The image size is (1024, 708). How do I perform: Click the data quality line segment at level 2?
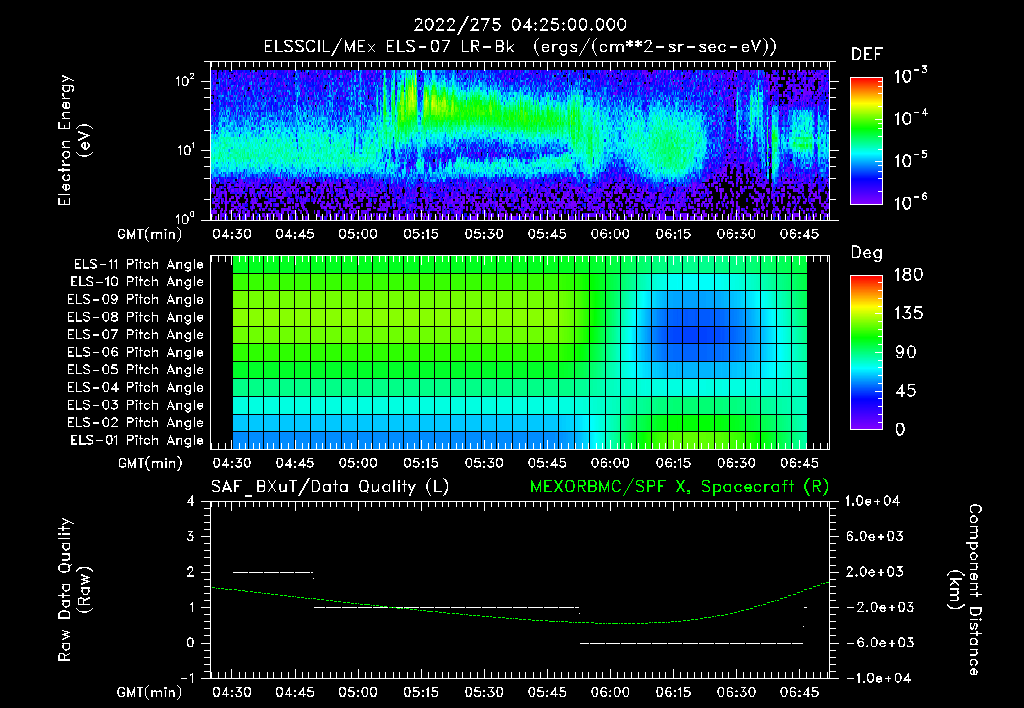coord(273,573)
